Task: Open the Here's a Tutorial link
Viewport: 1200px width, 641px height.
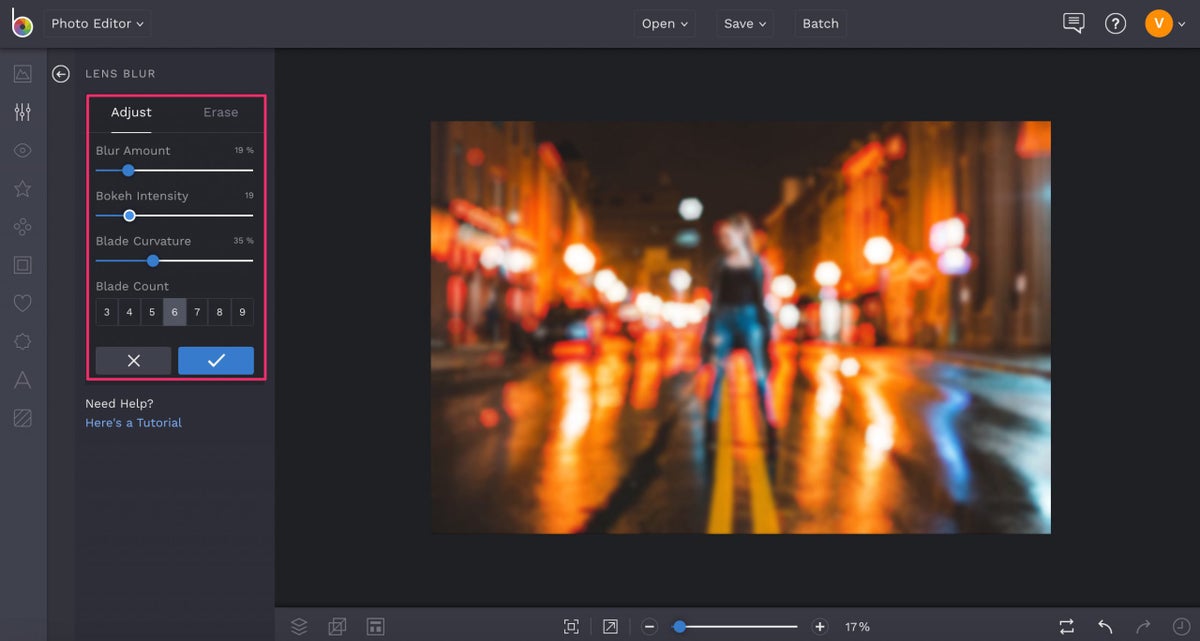Action: tap(133, 422)
